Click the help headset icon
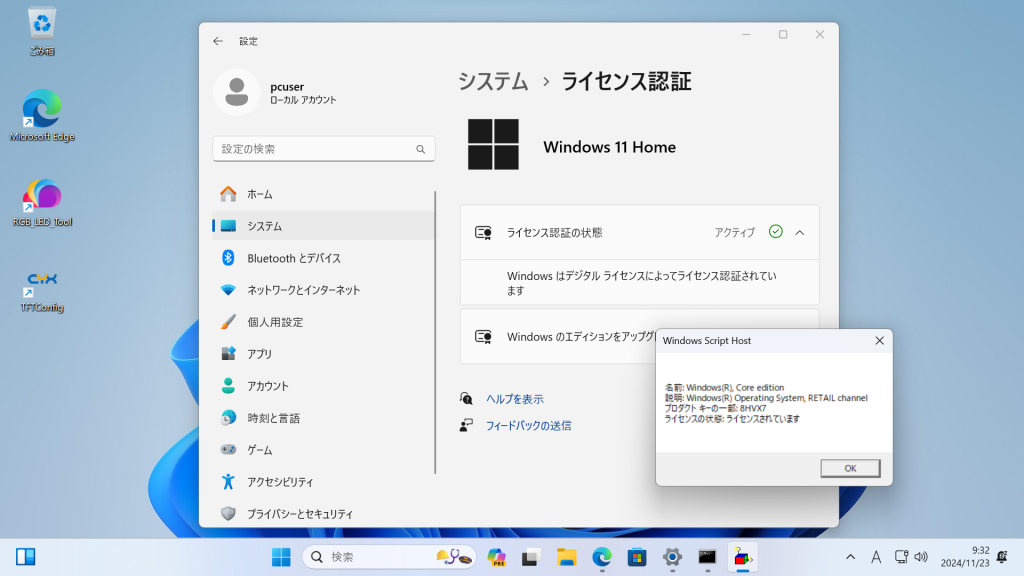 click(x=466, y=398)
